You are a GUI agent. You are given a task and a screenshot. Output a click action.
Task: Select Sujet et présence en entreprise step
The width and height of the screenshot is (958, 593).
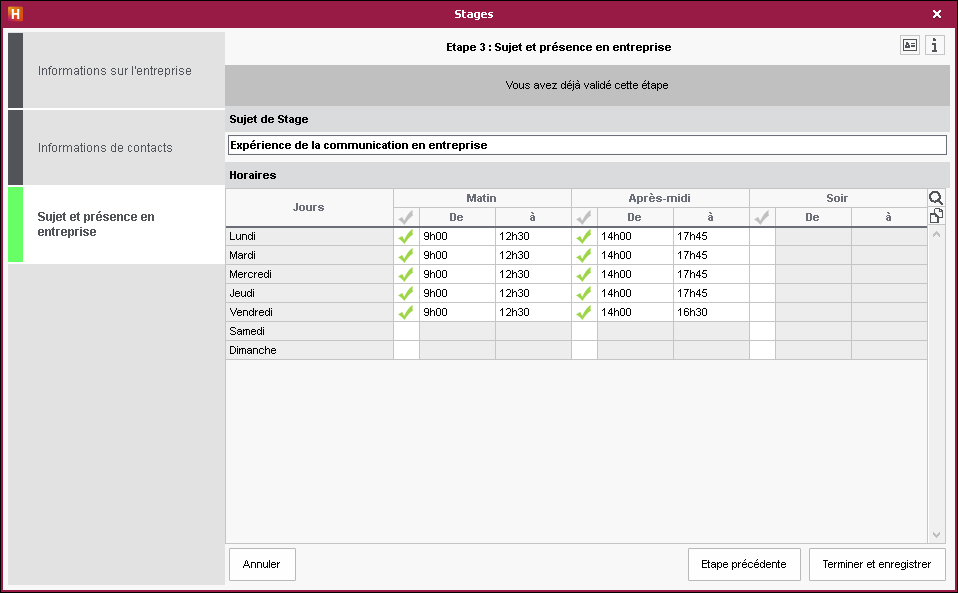click(117, 224)
